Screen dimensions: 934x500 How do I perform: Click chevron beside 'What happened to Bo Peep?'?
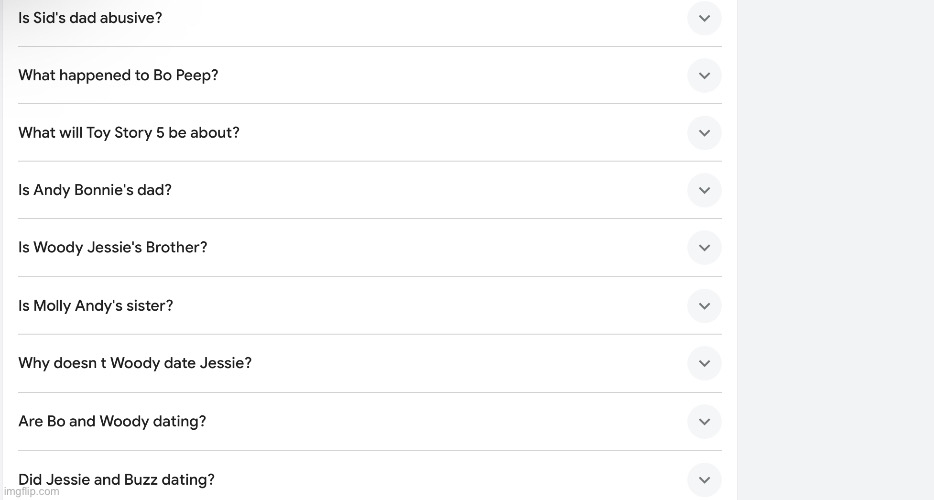point(704,76)
